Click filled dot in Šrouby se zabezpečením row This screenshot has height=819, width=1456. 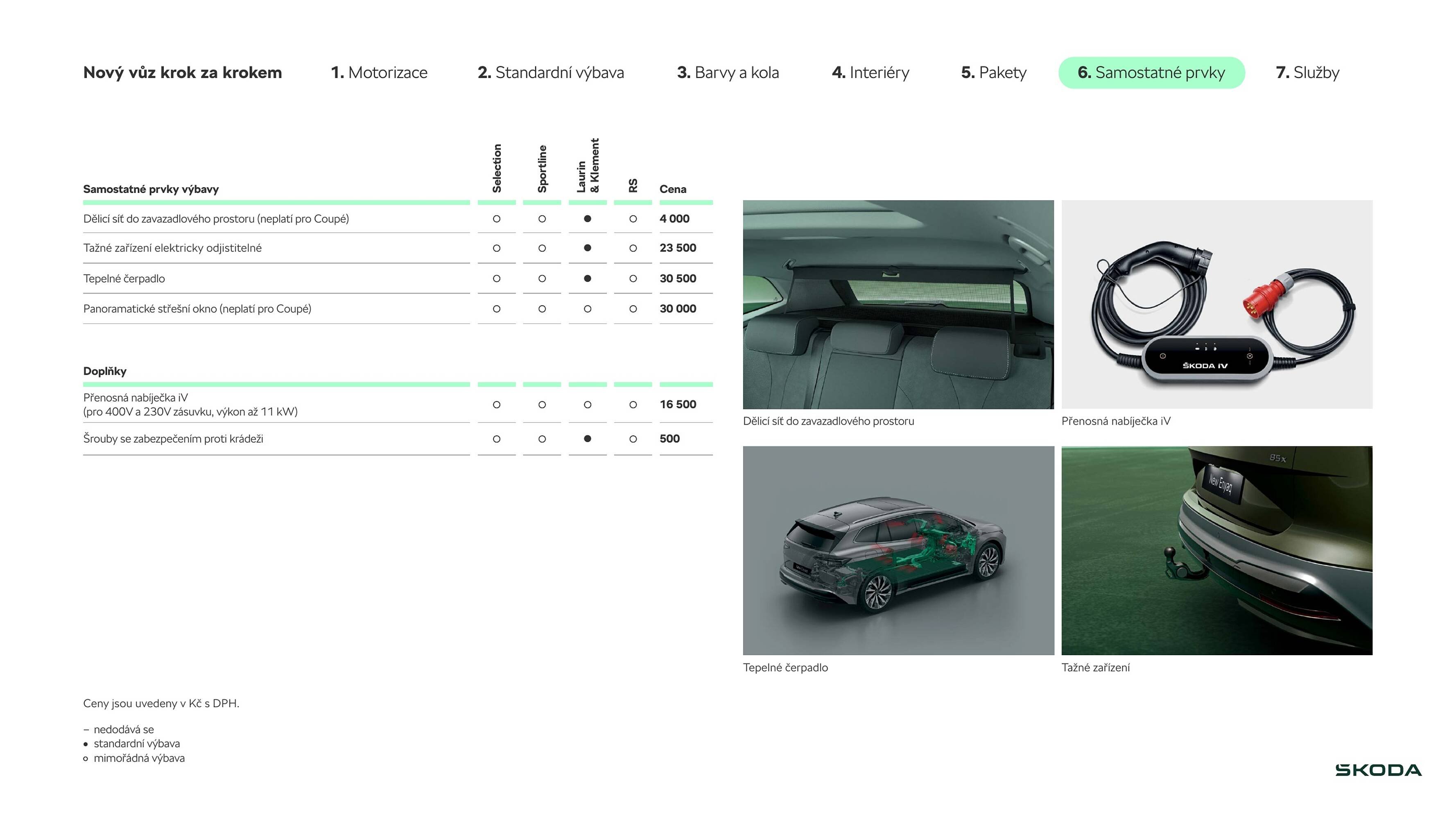coord(587,439)
